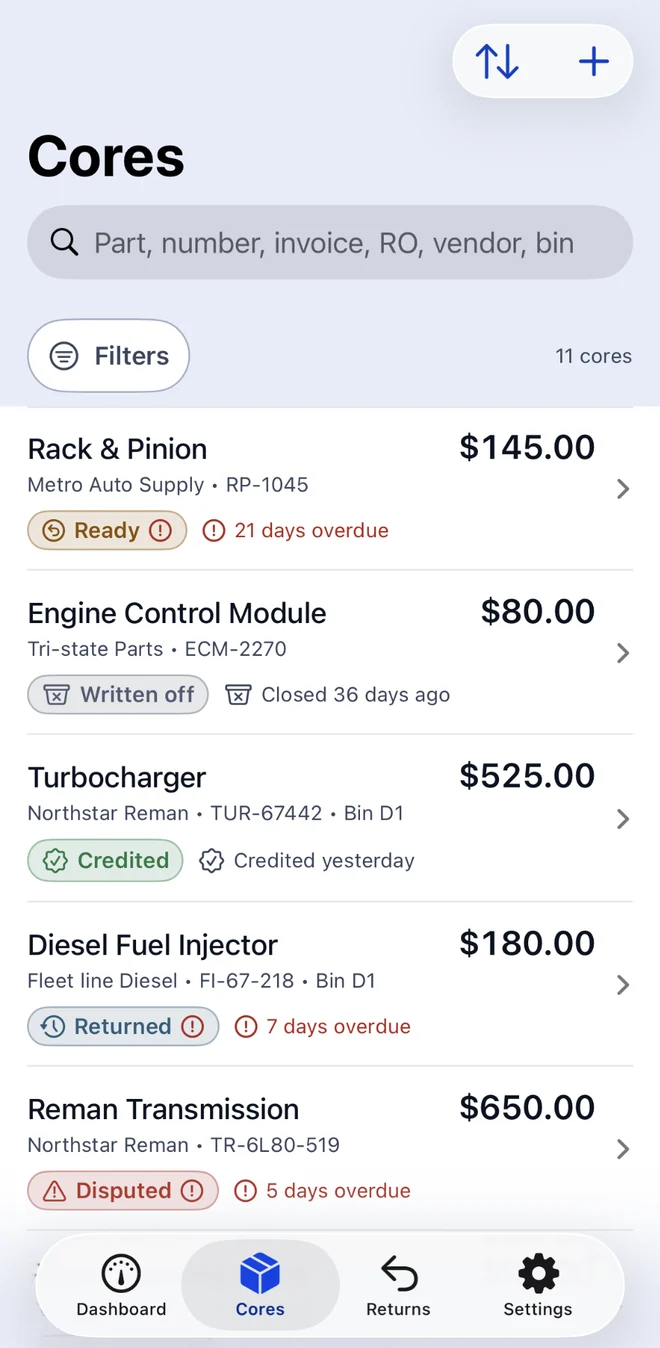Expand Engine Control Module chevron
Screen dimensions: 660x1348
[622, 653]
